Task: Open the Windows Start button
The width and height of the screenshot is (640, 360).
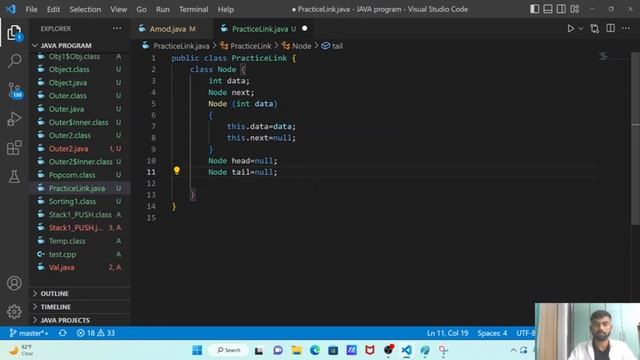Action: (x=197, y=350)
